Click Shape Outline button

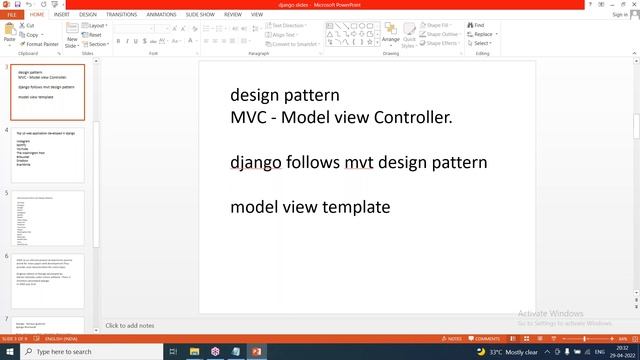440,34
